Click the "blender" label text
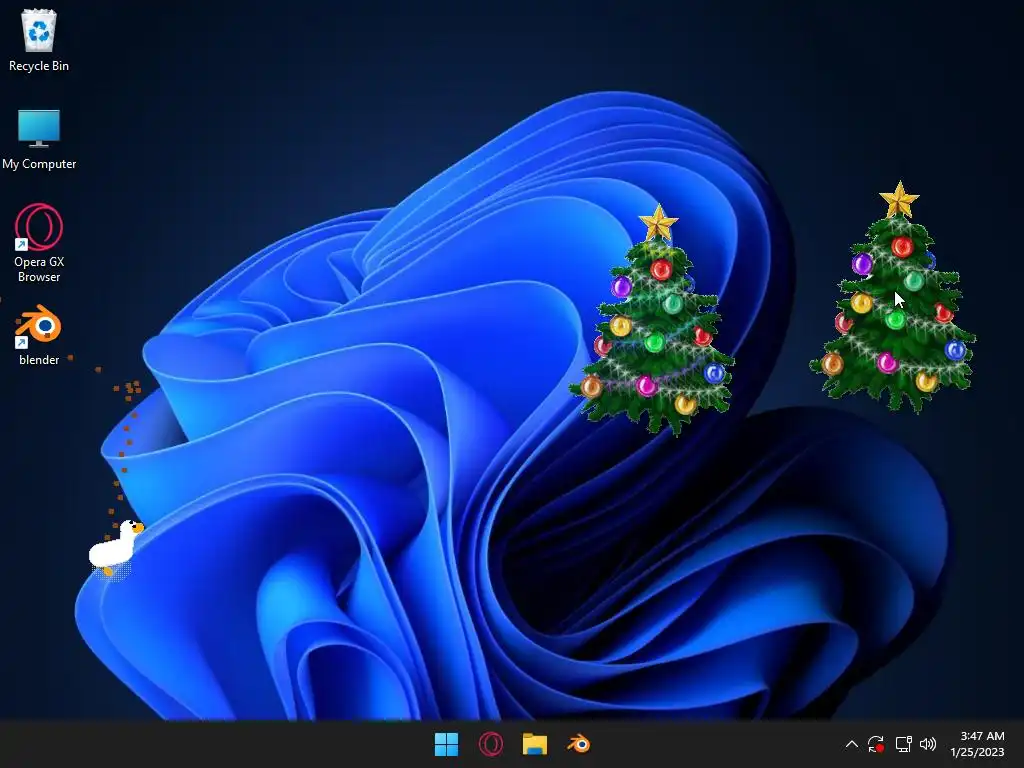1024x768 pixels. [39, 360]
